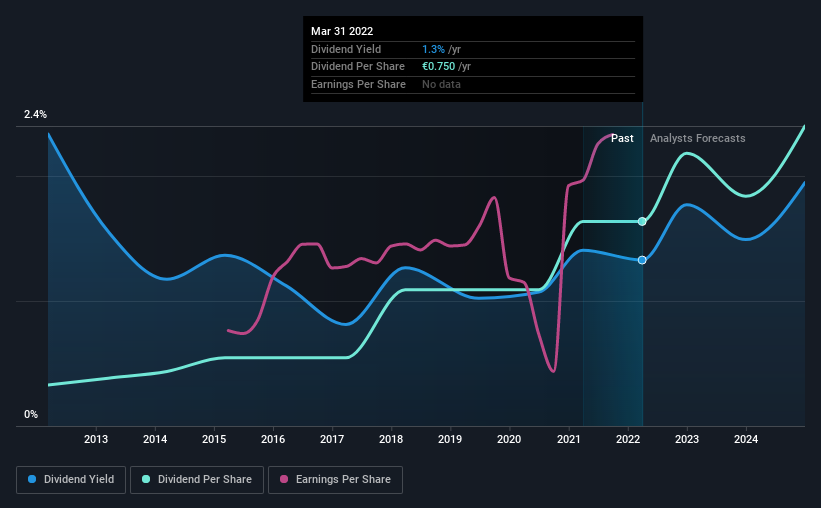Image resolution: width=821 pixels, height=508 pixels.
Task: Click the 'Mar 31 2022' tooltip date
Action: pos(342,31)
